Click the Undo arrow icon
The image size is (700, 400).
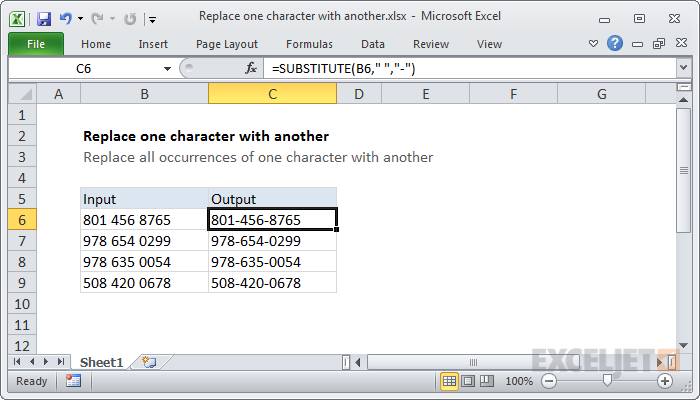tap(66, 19)
